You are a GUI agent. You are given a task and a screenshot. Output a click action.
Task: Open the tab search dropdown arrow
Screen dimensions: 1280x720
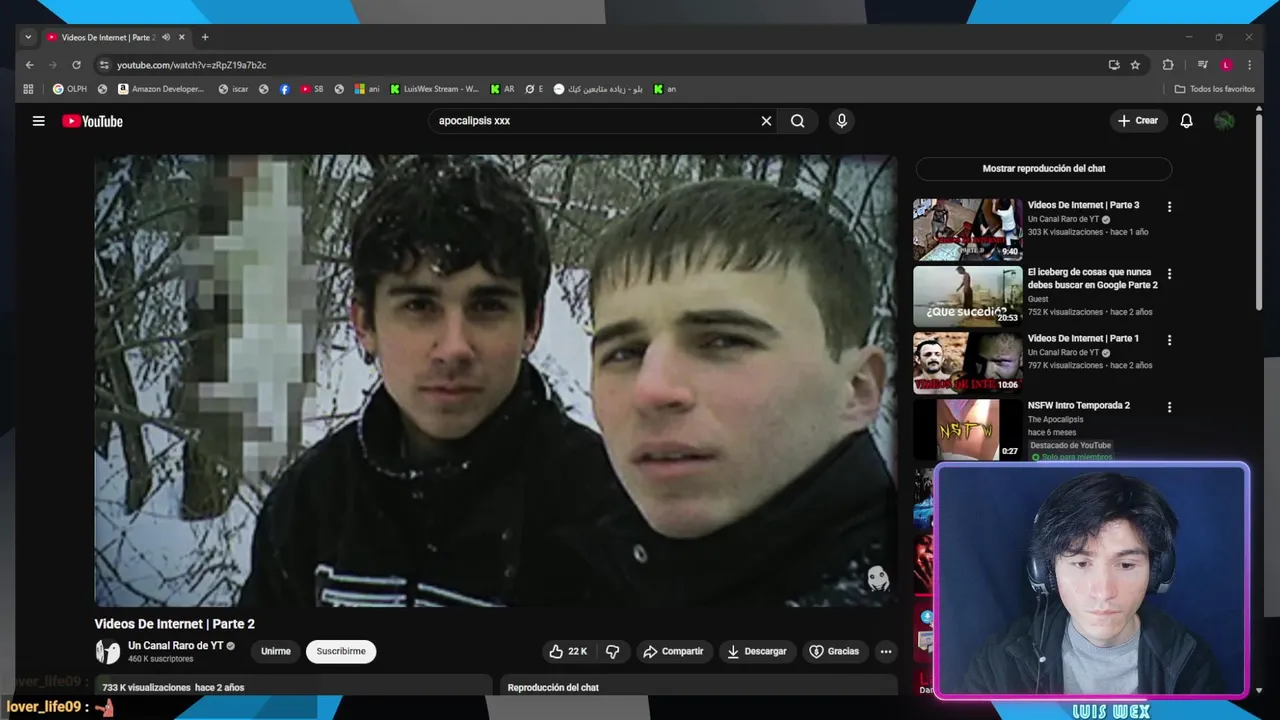28,37
